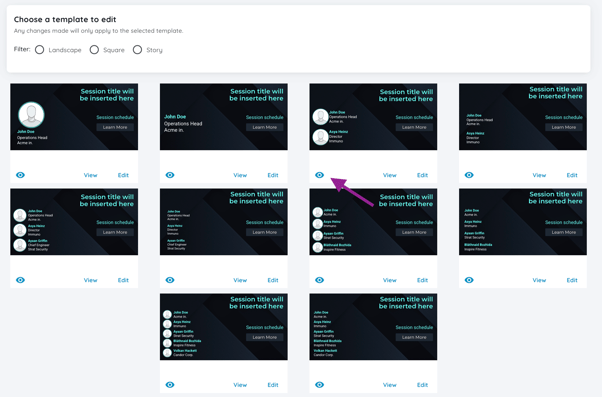Edit the two-speaker template with photos

pyautogui.click(x=422, y=175)
